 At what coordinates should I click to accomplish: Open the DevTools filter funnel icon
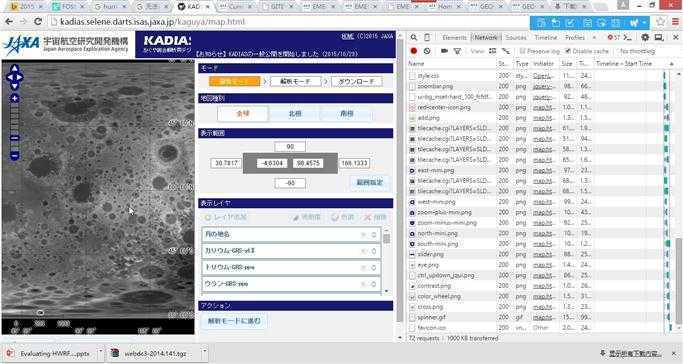click(457, 51)
